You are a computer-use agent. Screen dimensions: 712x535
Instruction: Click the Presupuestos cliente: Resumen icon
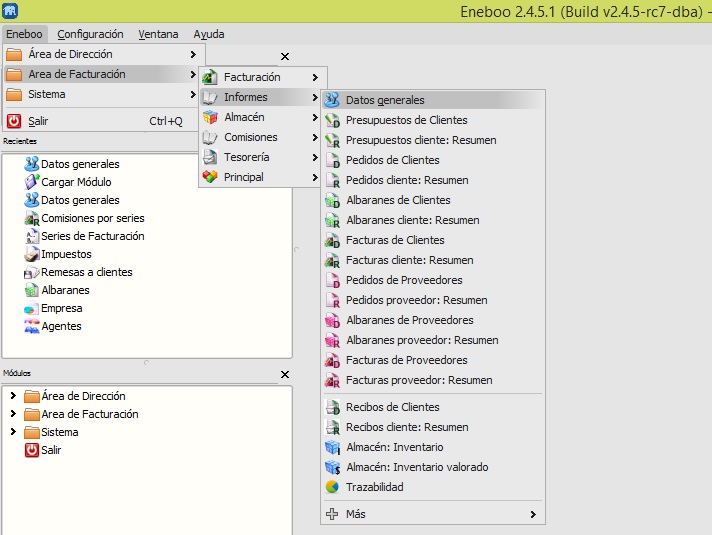coord(332,140)
